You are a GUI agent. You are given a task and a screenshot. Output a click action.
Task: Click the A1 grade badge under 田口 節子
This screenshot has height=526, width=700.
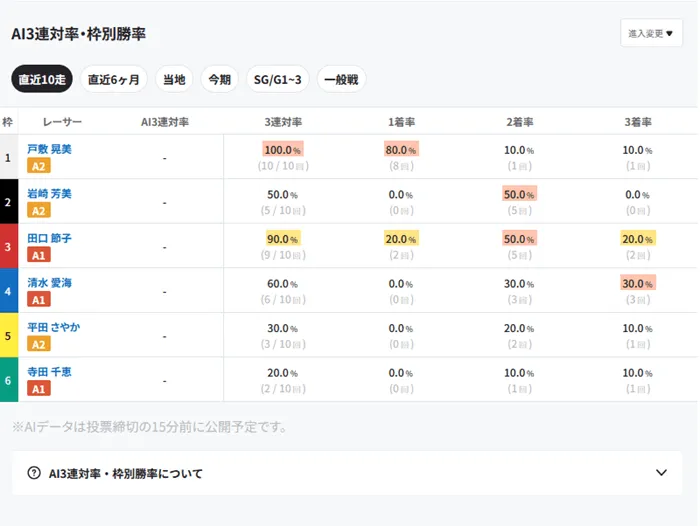[38, 255]
